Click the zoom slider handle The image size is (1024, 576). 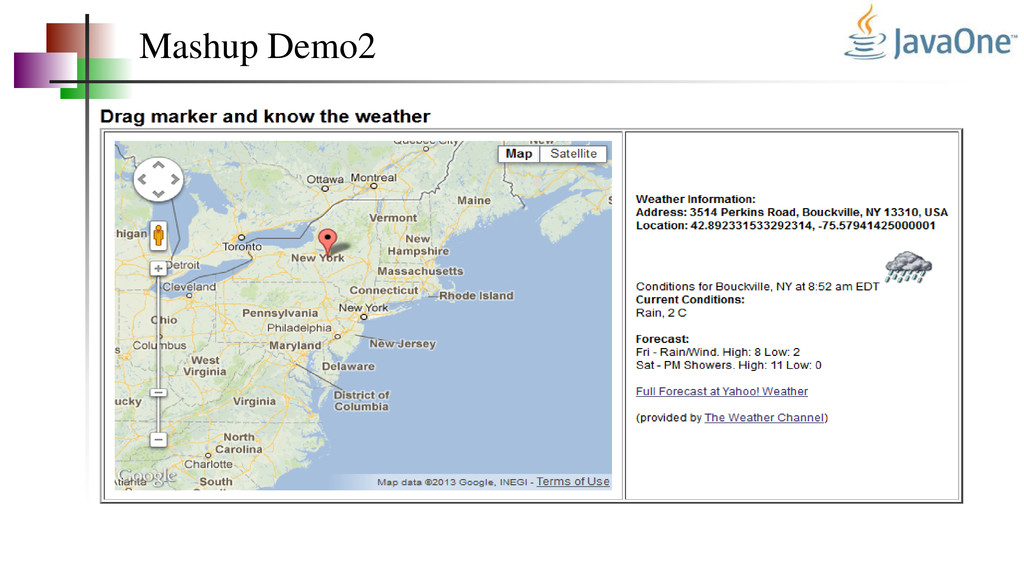pyautogui.click(x=158, y=392)
